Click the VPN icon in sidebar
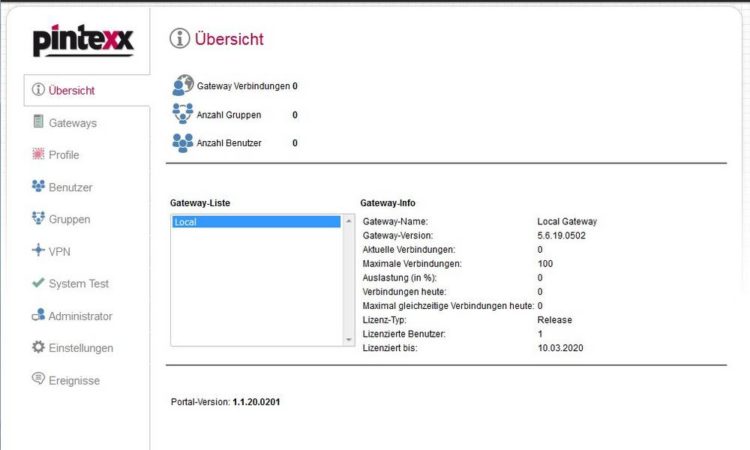Screen dimensions: 750x450 click(x=38, y=250)
